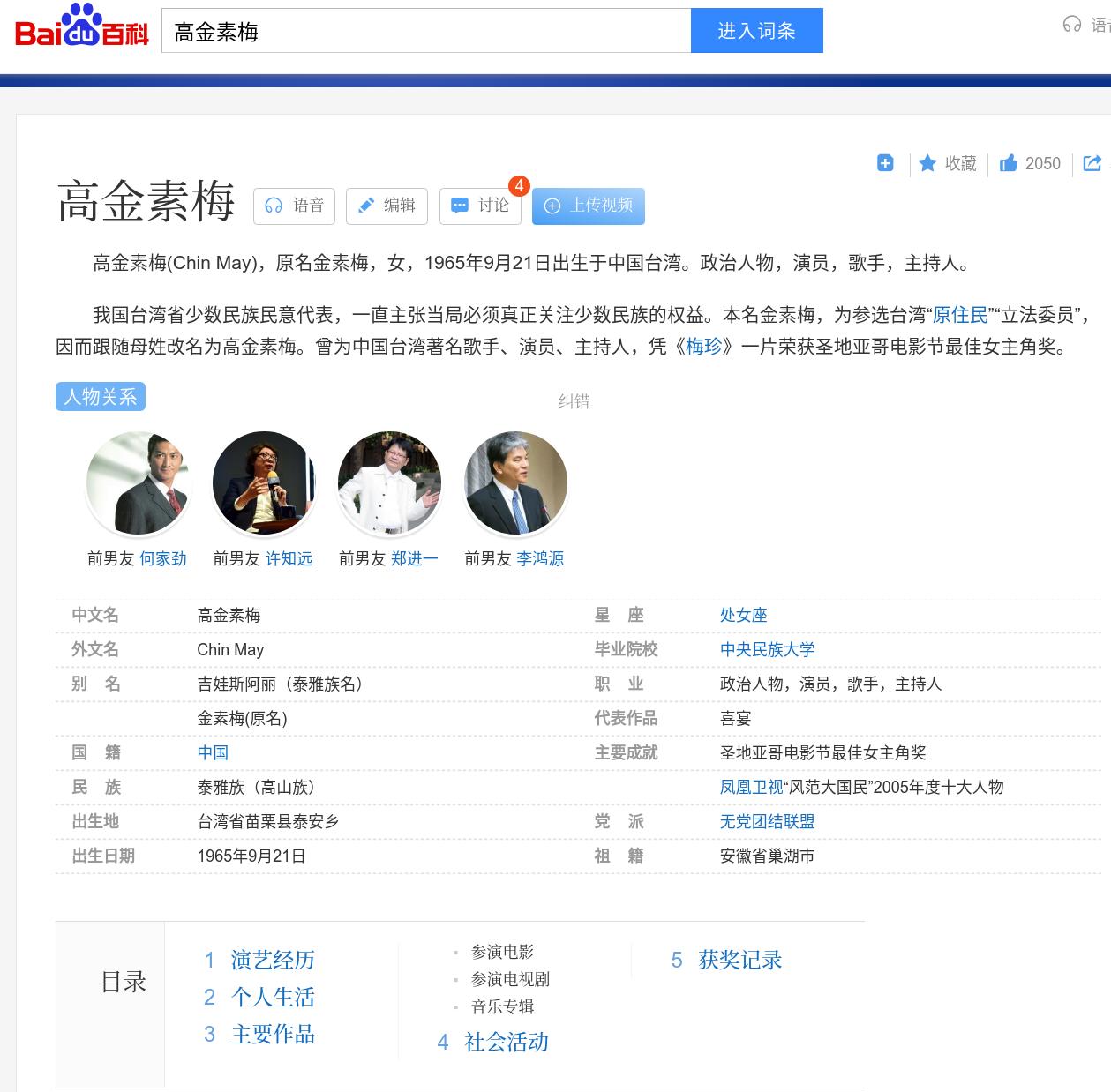1111x1092 pixels.
Task: Open the 原住民 hyperlink in the summary
Action: [x=960, y=315]
